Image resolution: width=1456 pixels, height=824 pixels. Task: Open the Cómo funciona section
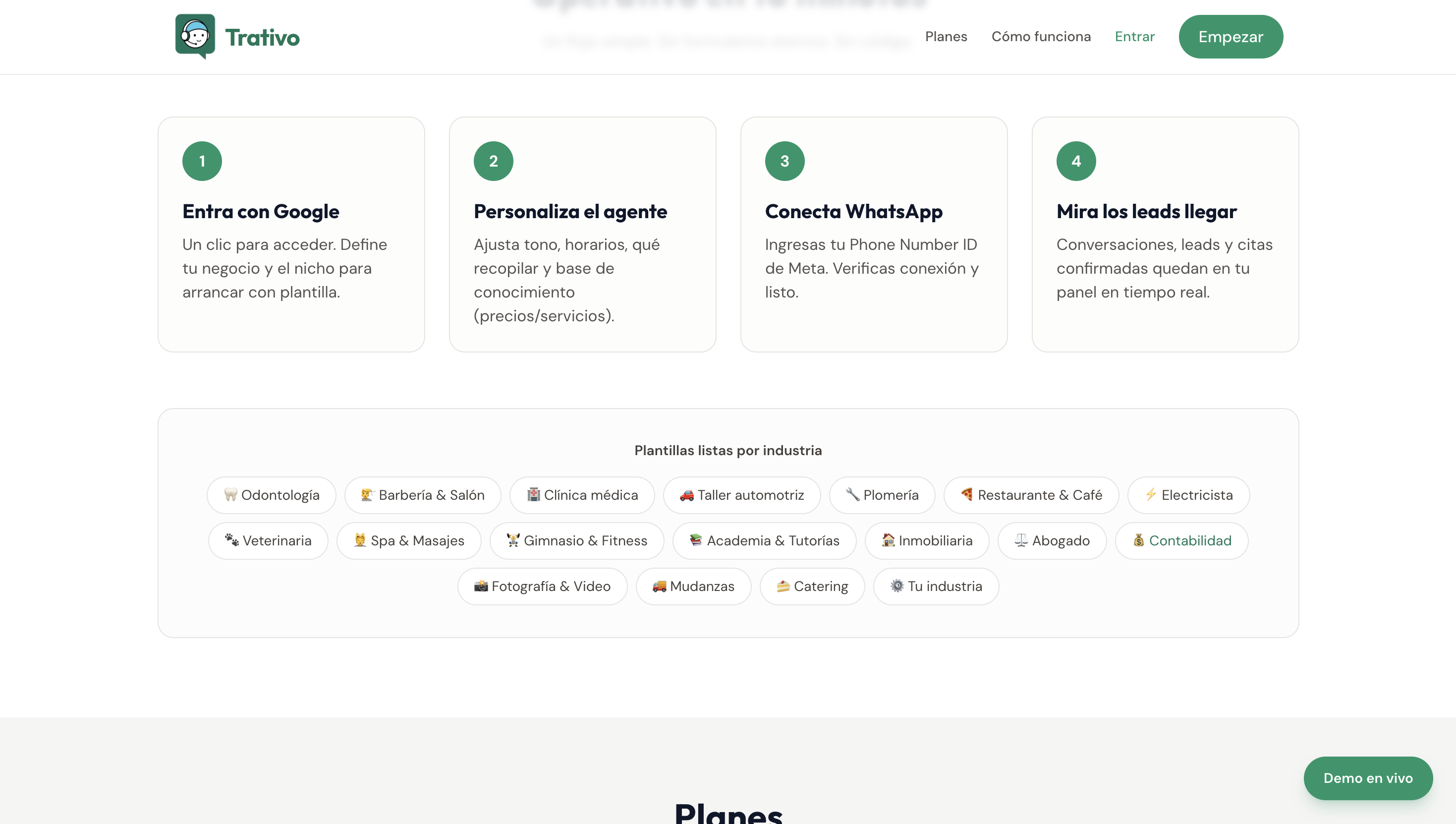tap(1041, 36)
